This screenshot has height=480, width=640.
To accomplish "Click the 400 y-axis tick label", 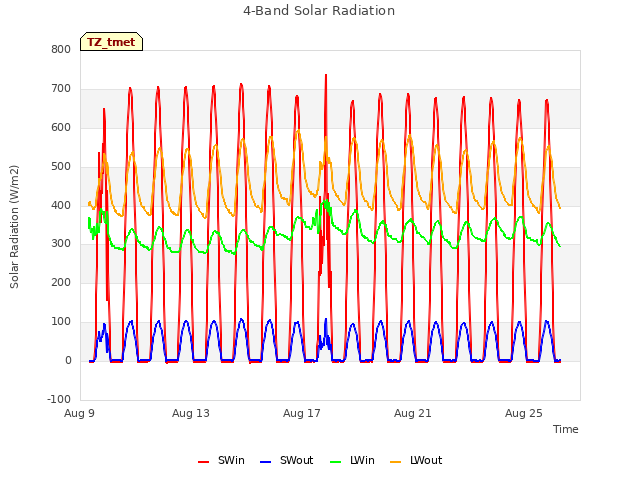I will tap(61, 205).
